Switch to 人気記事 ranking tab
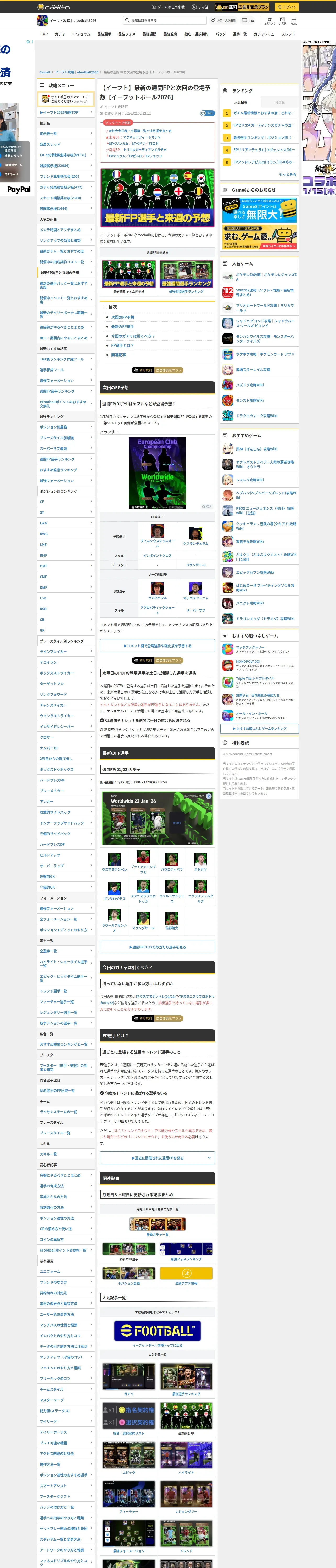 [x=241, y=102]
